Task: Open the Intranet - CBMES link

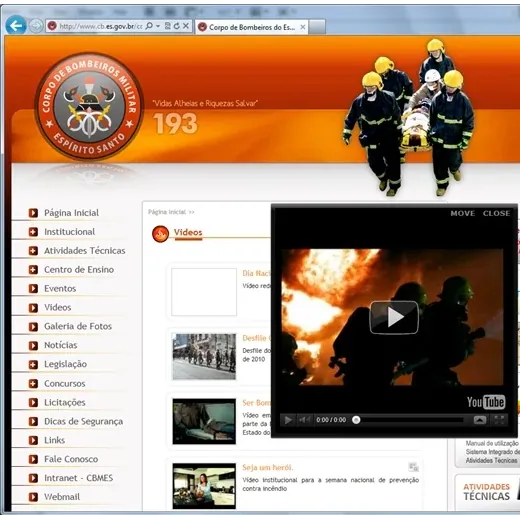Action: (79, 478)
